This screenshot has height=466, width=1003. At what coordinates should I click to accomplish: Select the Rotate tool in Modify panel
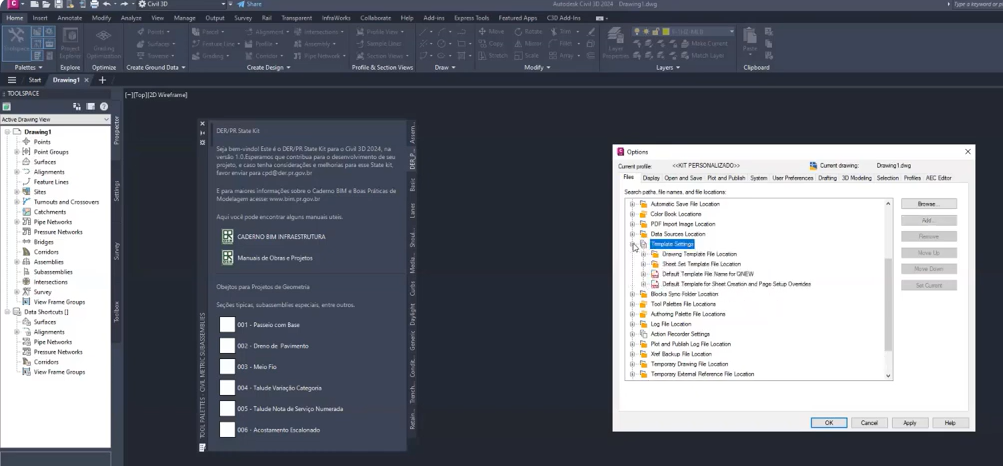point(528,31)
